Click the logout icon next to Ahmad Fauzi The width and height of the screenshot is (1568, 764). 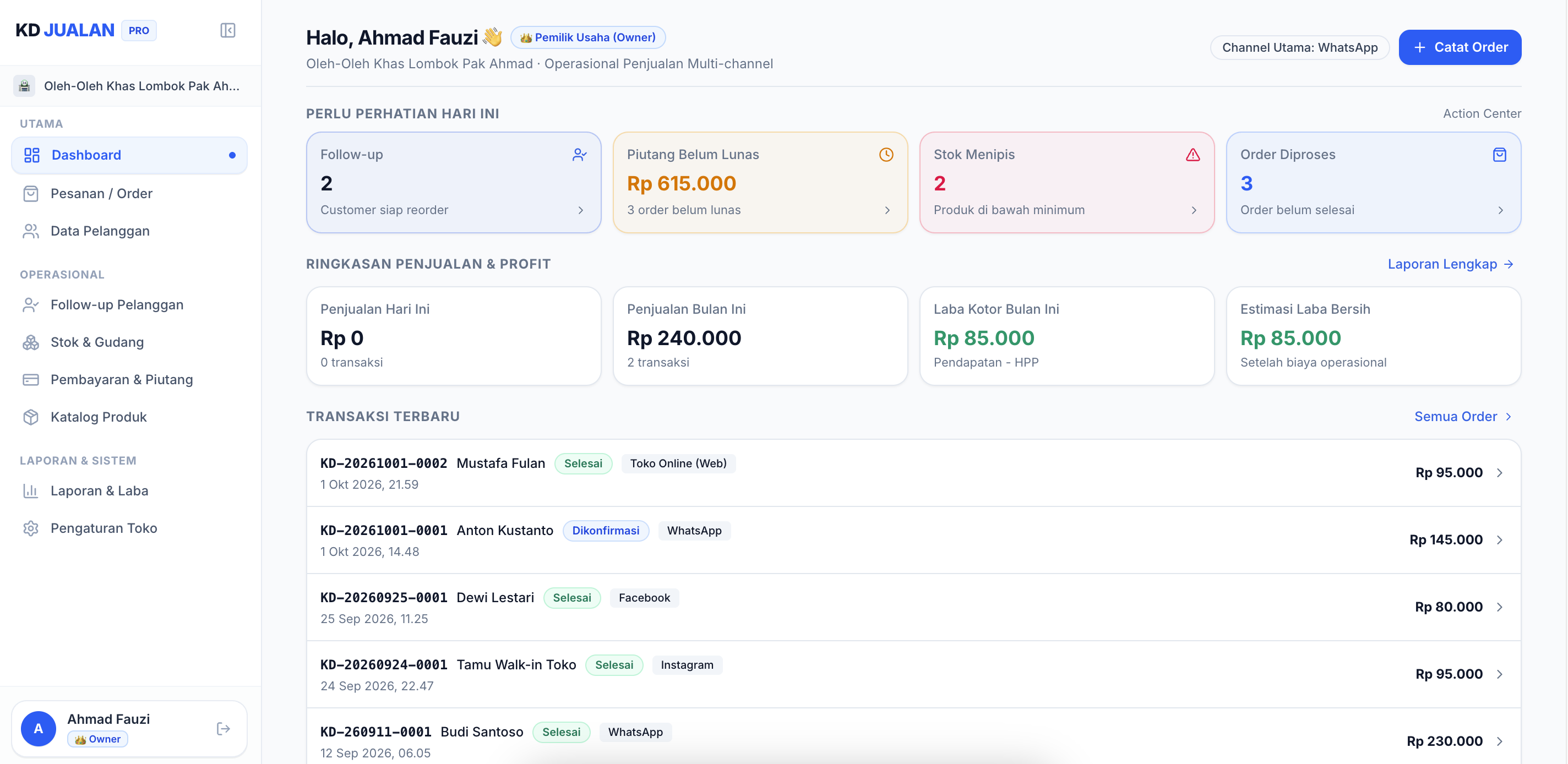click(224, 729)
